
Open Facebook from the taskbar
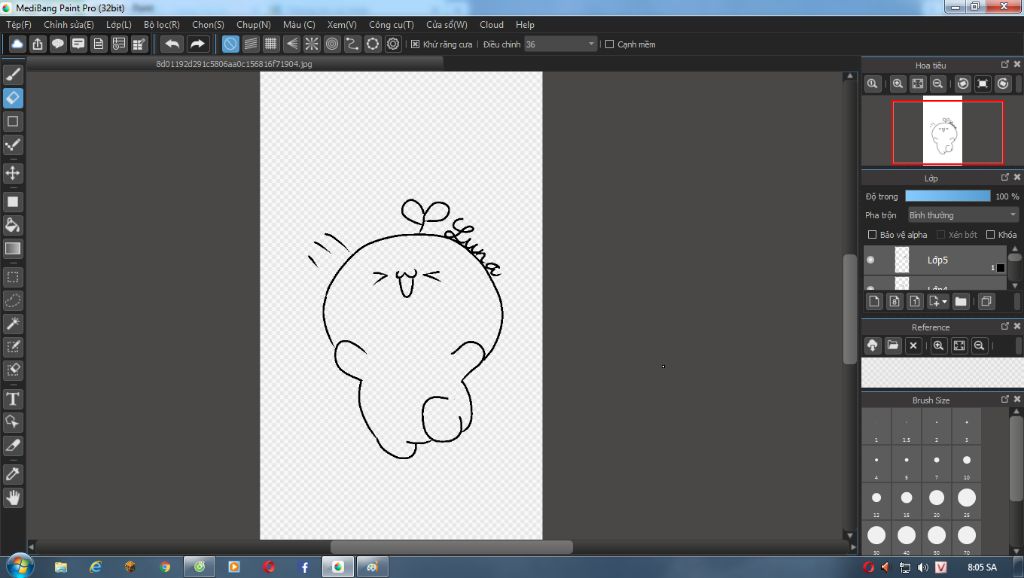click(x=304, y=567)
